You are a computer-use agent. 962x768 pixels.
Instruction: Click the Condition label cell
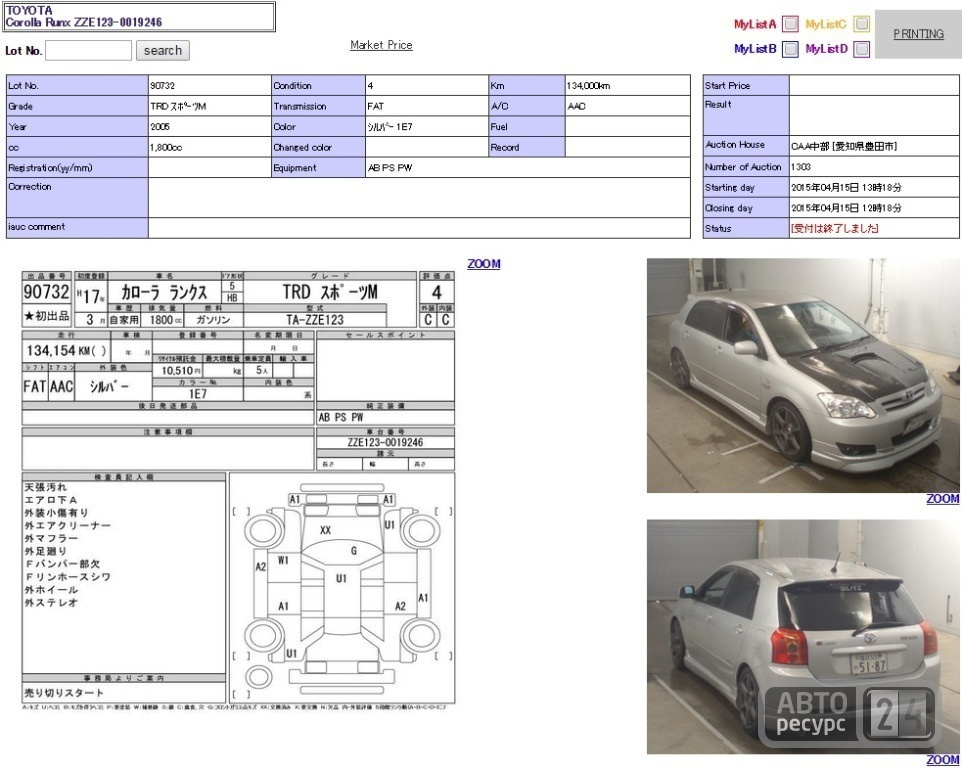(318, 85)
